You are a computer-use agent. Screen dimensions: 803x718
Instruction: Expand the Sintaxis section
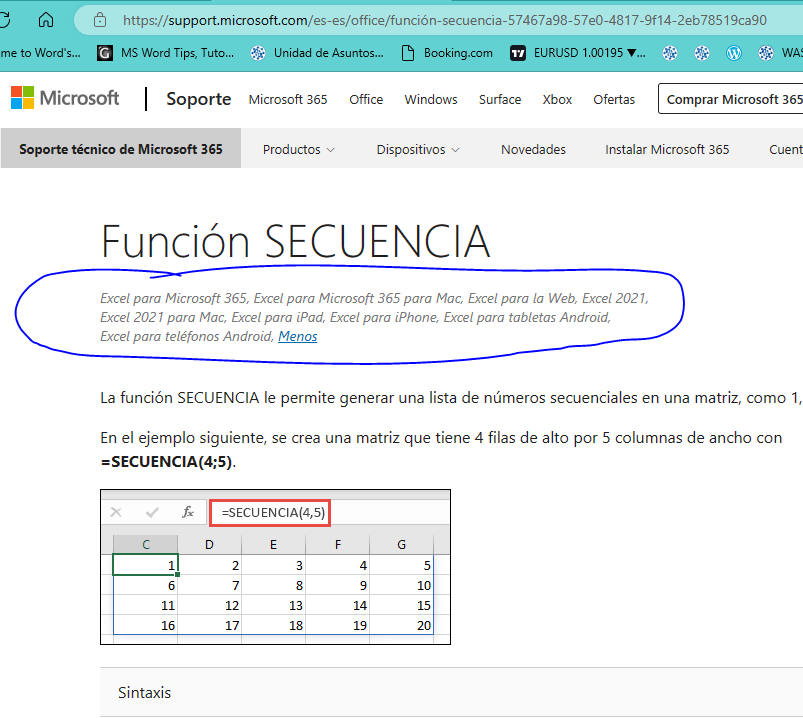pyautogui.click(x=451, y=692)
